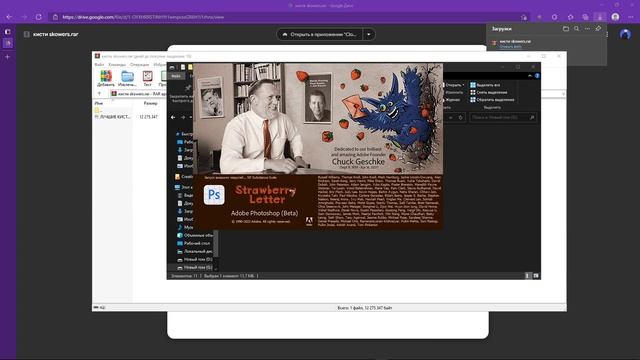
Task: Expand dropdown next to 'Открыть в приложении'
Action: 369,34
